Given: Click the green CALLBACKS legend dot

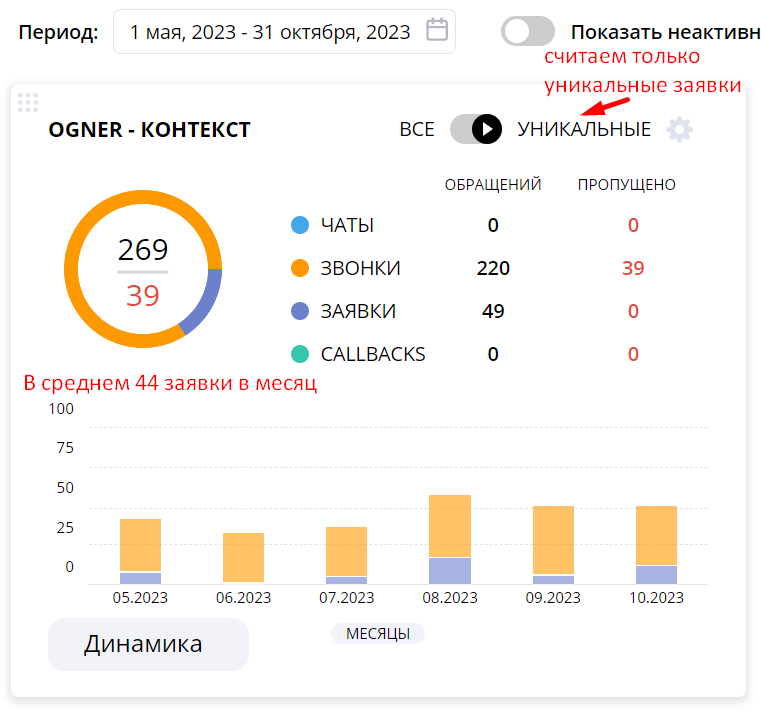Looking at the screenshot, I should [300, 354].
